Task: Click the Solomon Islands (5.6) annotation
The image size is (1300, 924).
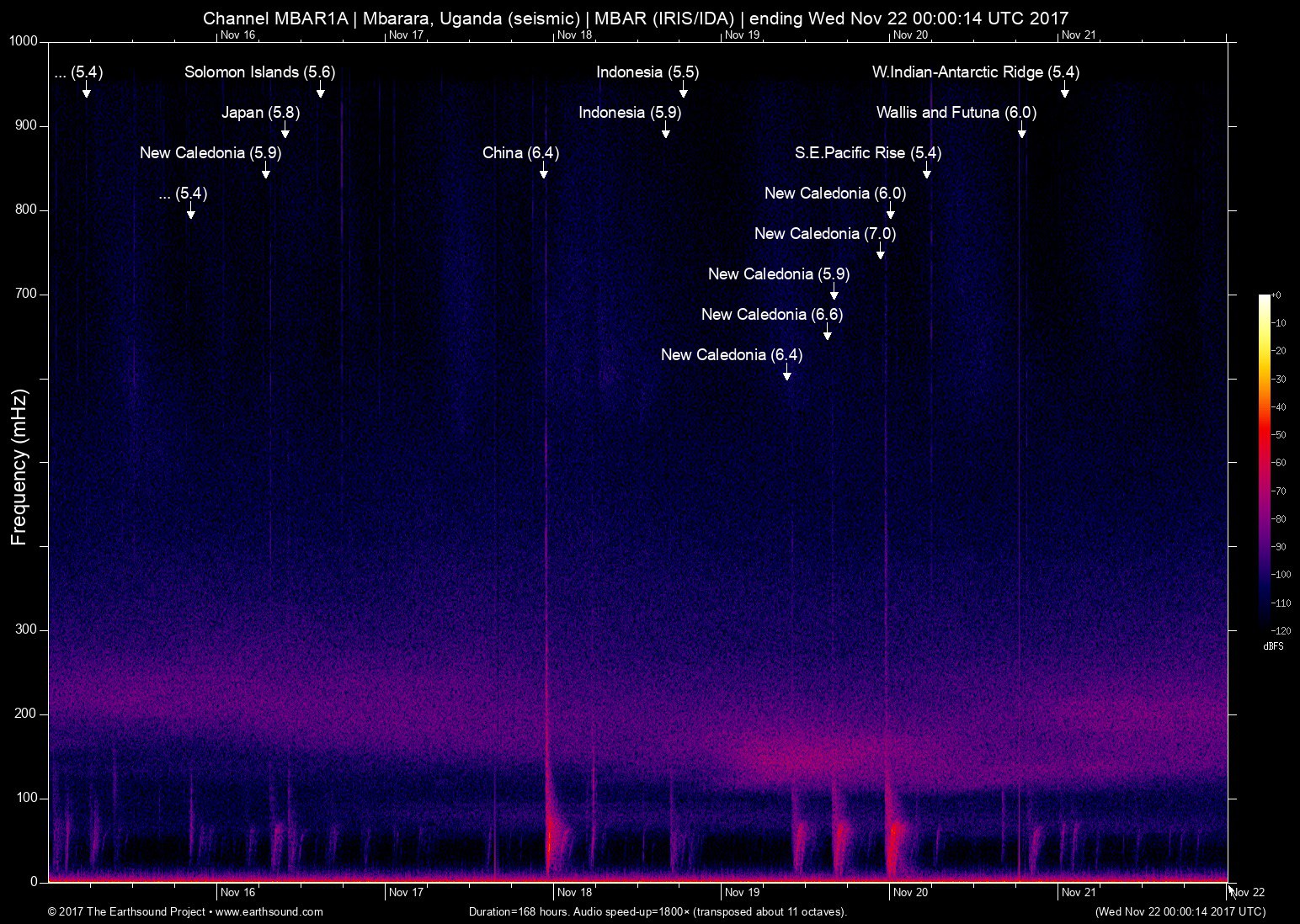Action: (x=259, y=72)
